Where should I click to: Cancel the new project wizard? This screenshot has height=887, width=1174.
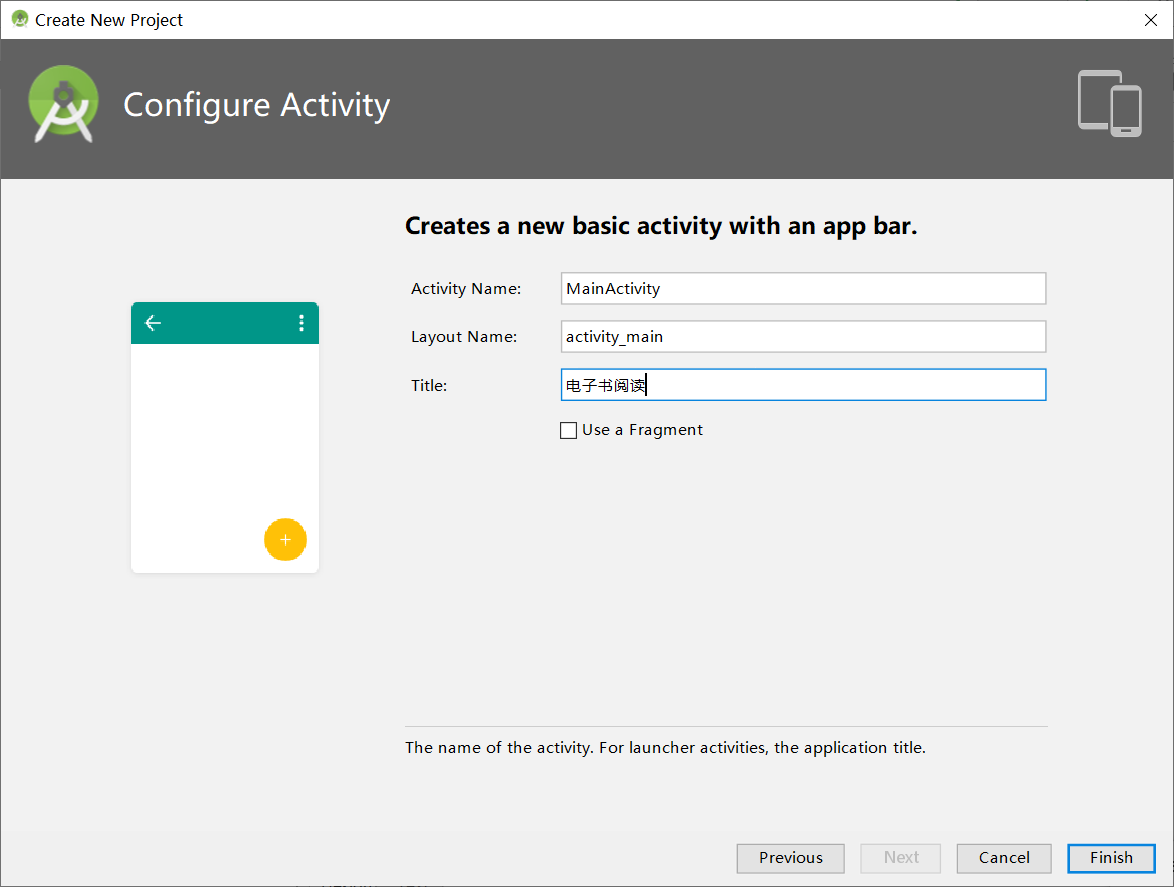1004,858
